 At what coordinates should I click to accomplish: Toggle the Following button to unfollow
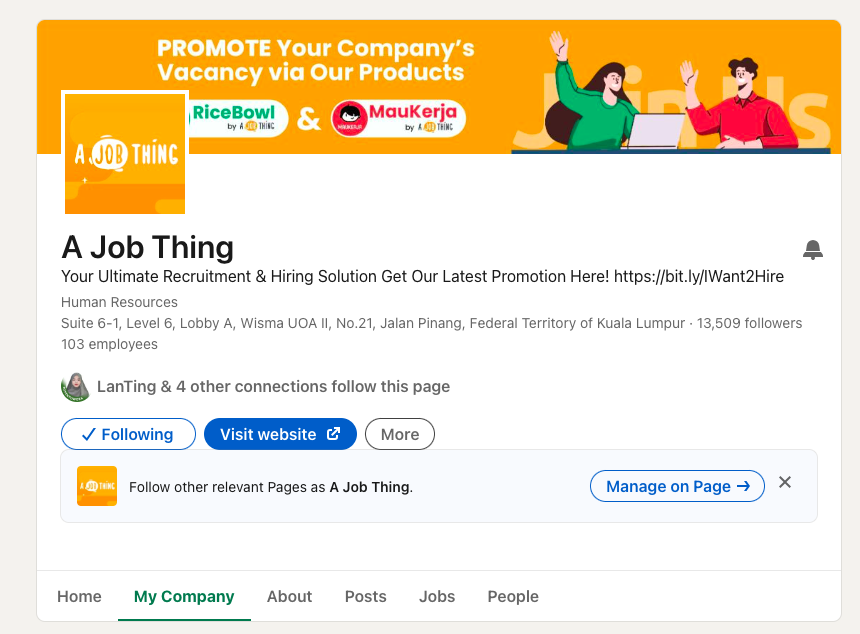[x=126, y=434]
